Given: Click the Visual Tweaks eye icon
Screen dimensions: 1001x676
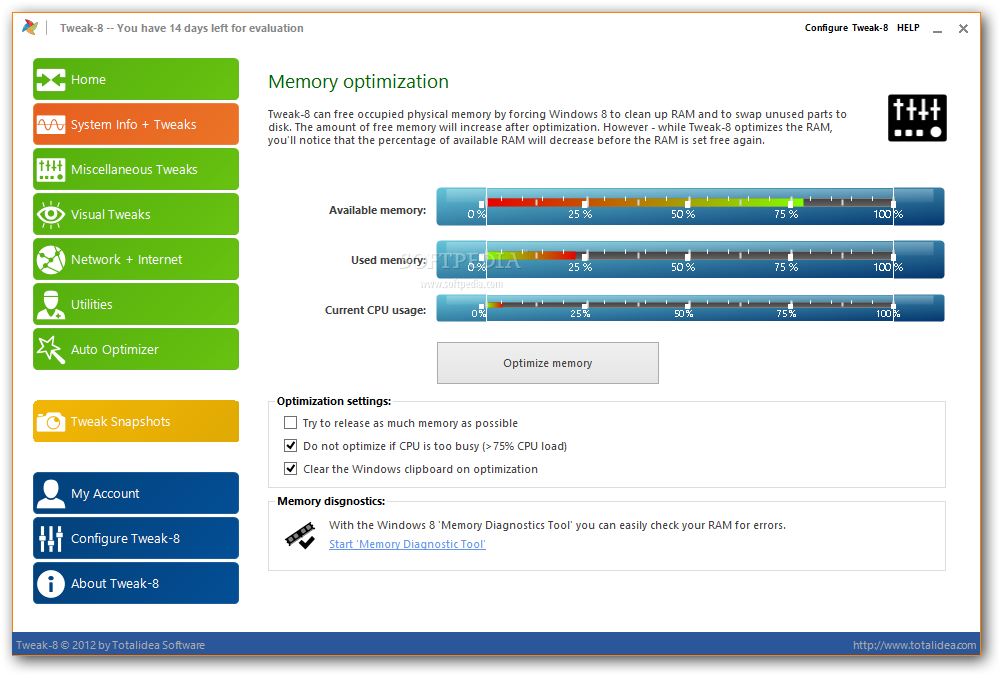Looking at the screenshot, I should click(x=51, y=214).
